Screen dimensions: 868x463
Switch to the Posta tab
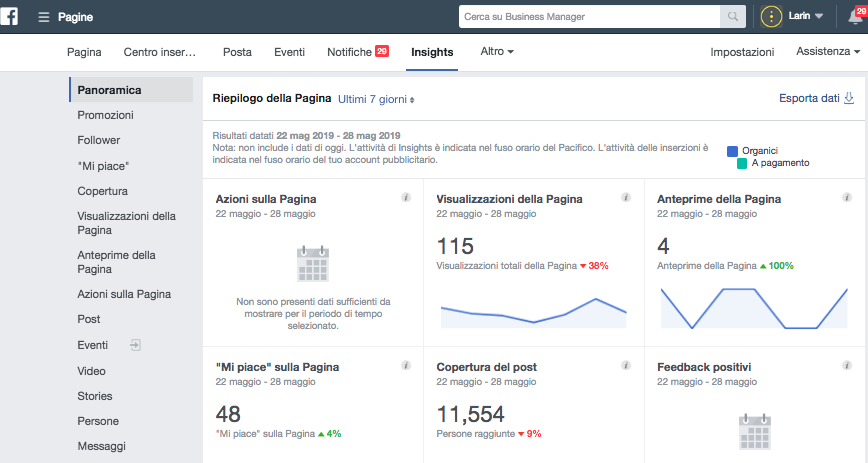pyautogui.click(x=237, y=52)
